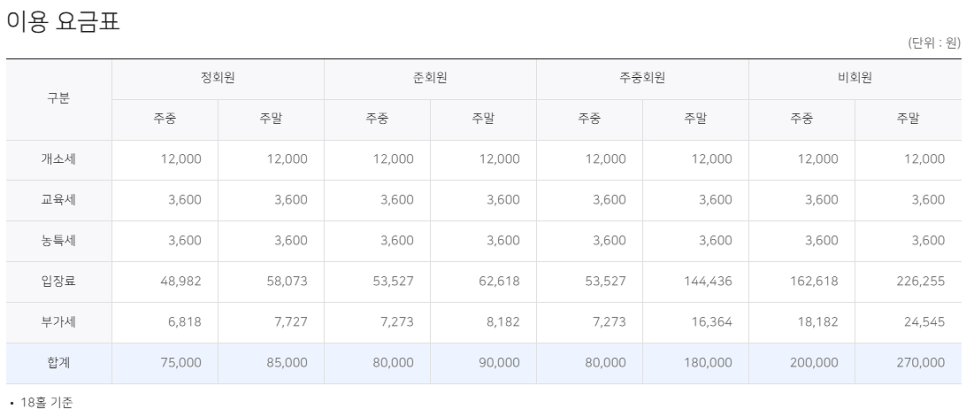Select the 270,000 합계 cell
This screenshot has width=966, height=417.
pyautogui.click(x=921, y=363)
